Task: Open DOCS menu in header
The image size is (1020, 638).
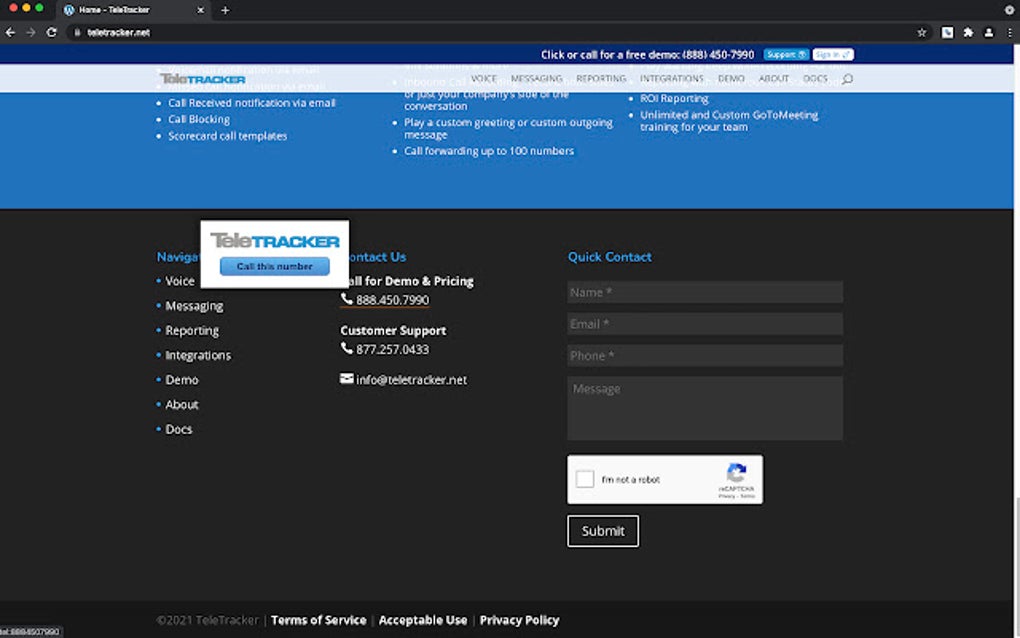Action: point(815,78)
